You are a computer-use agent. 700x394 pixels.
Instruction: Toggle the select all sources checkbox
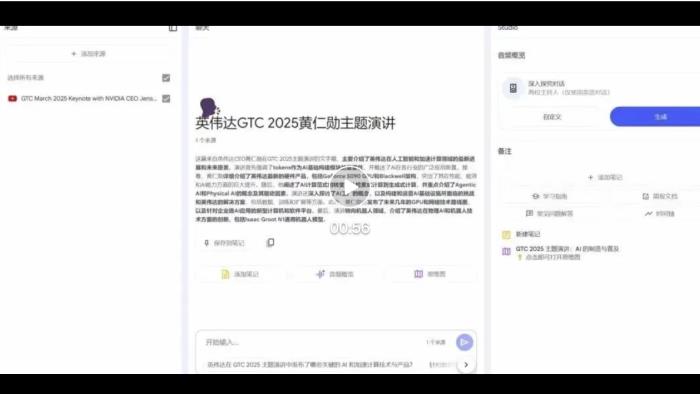(x=166, y=78)
